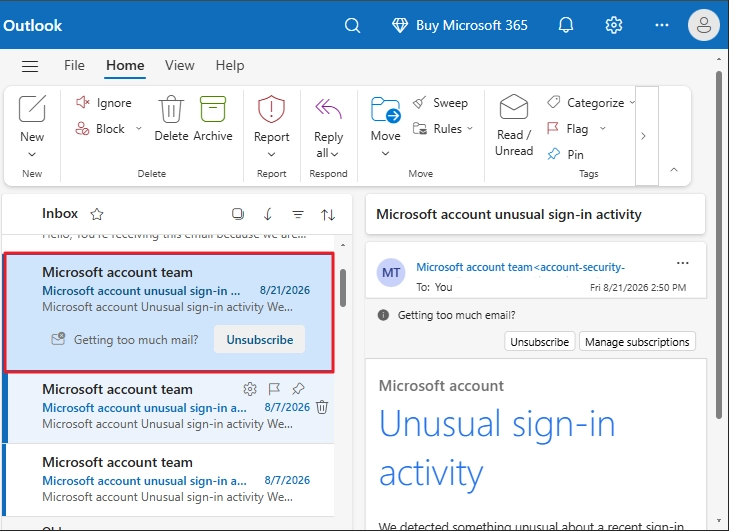Delete the selected email
Screen dimensions: 729x531
(171, 118)
